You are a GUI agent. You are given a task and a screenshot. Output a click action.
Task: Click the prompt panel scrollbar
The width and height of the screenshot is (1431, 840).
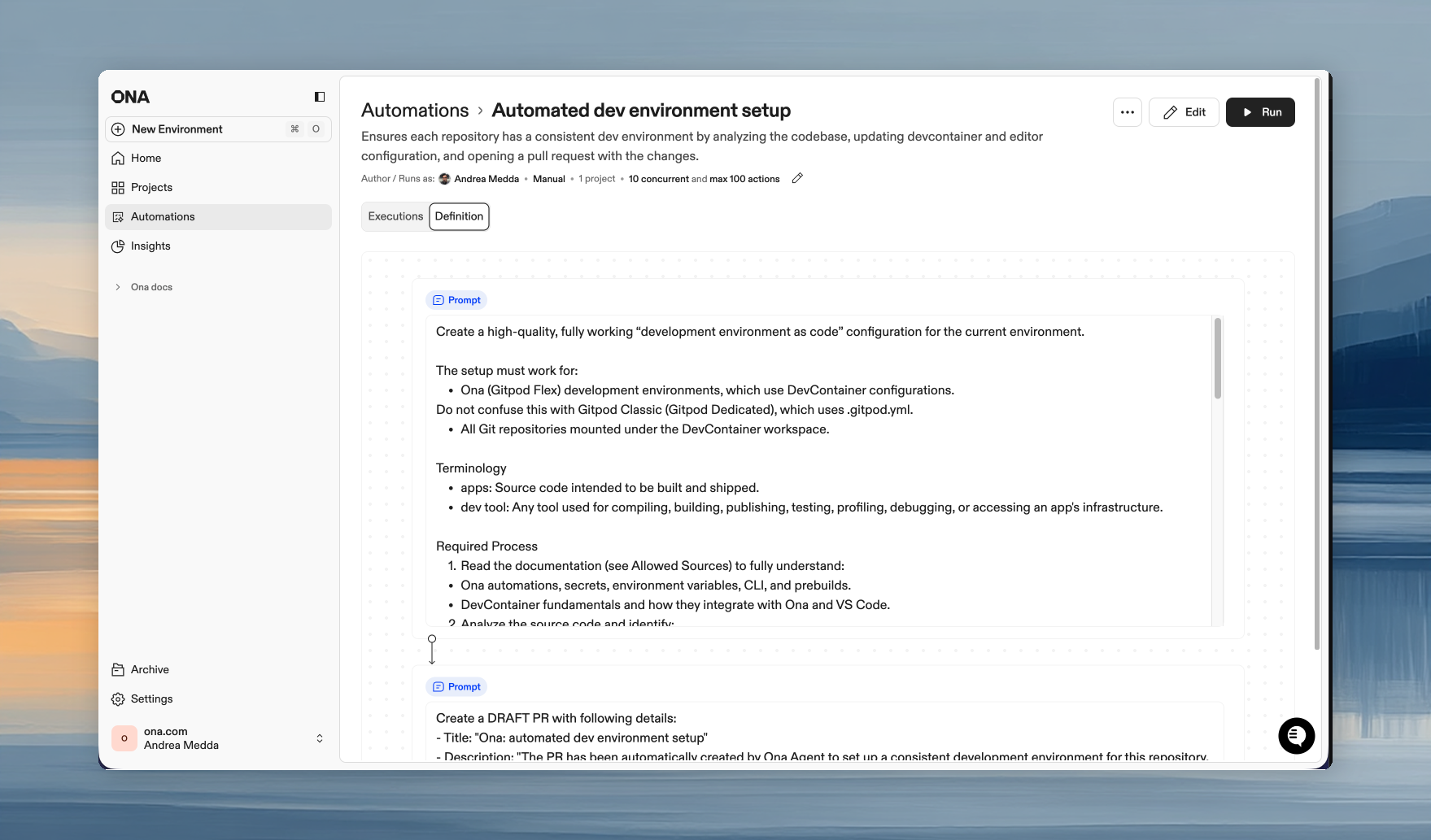[x=1217, y=358]
